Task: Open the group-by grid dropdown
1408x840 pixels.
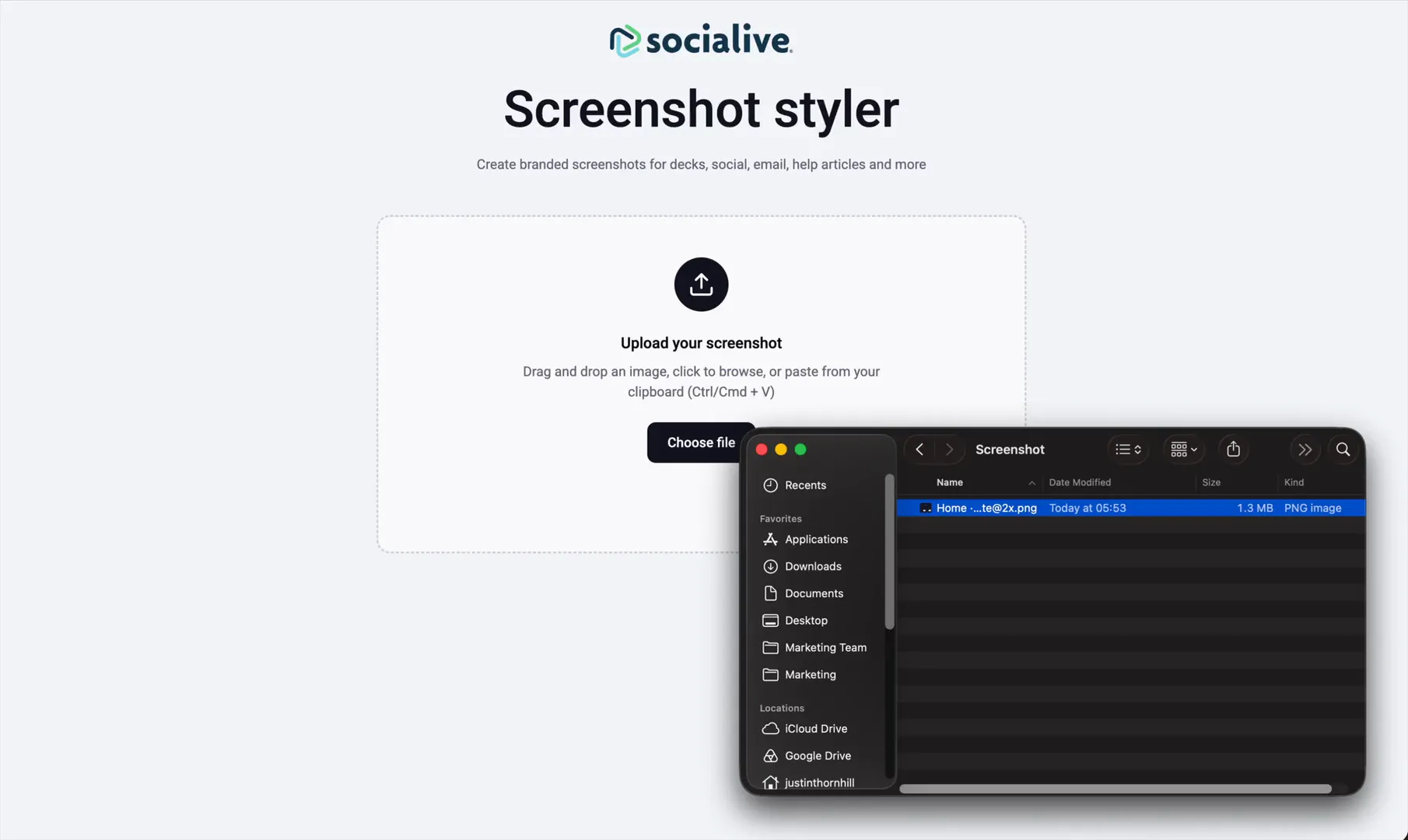Action: click(1184, 450)
